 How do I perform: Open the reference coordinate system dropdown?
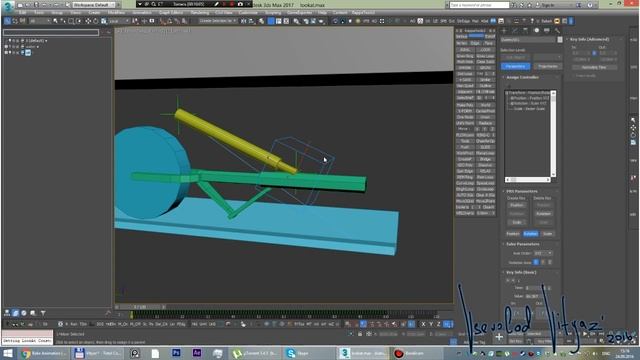119,21
